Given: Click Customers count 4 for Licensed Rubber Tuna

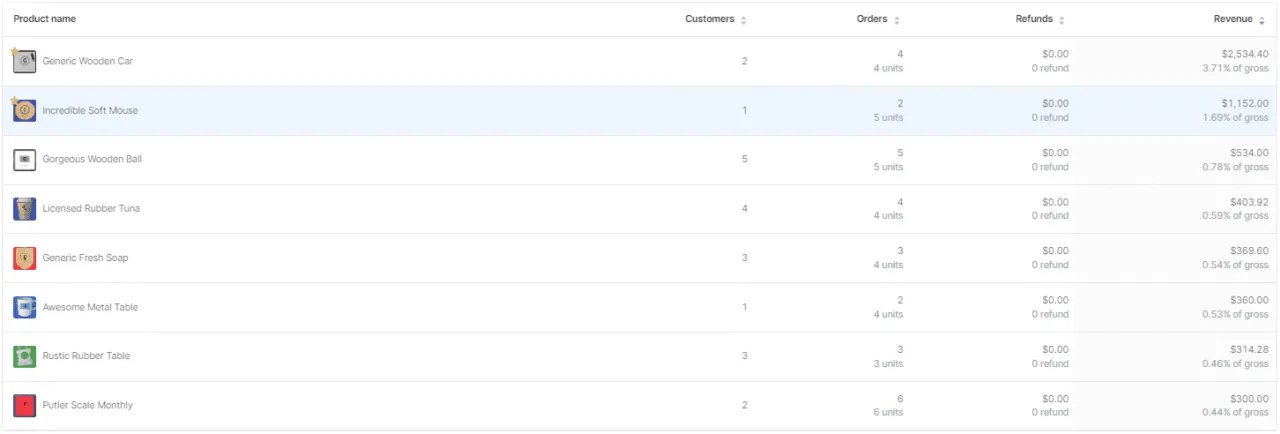Looking at the screenshot, I should [x=744, y=208].
